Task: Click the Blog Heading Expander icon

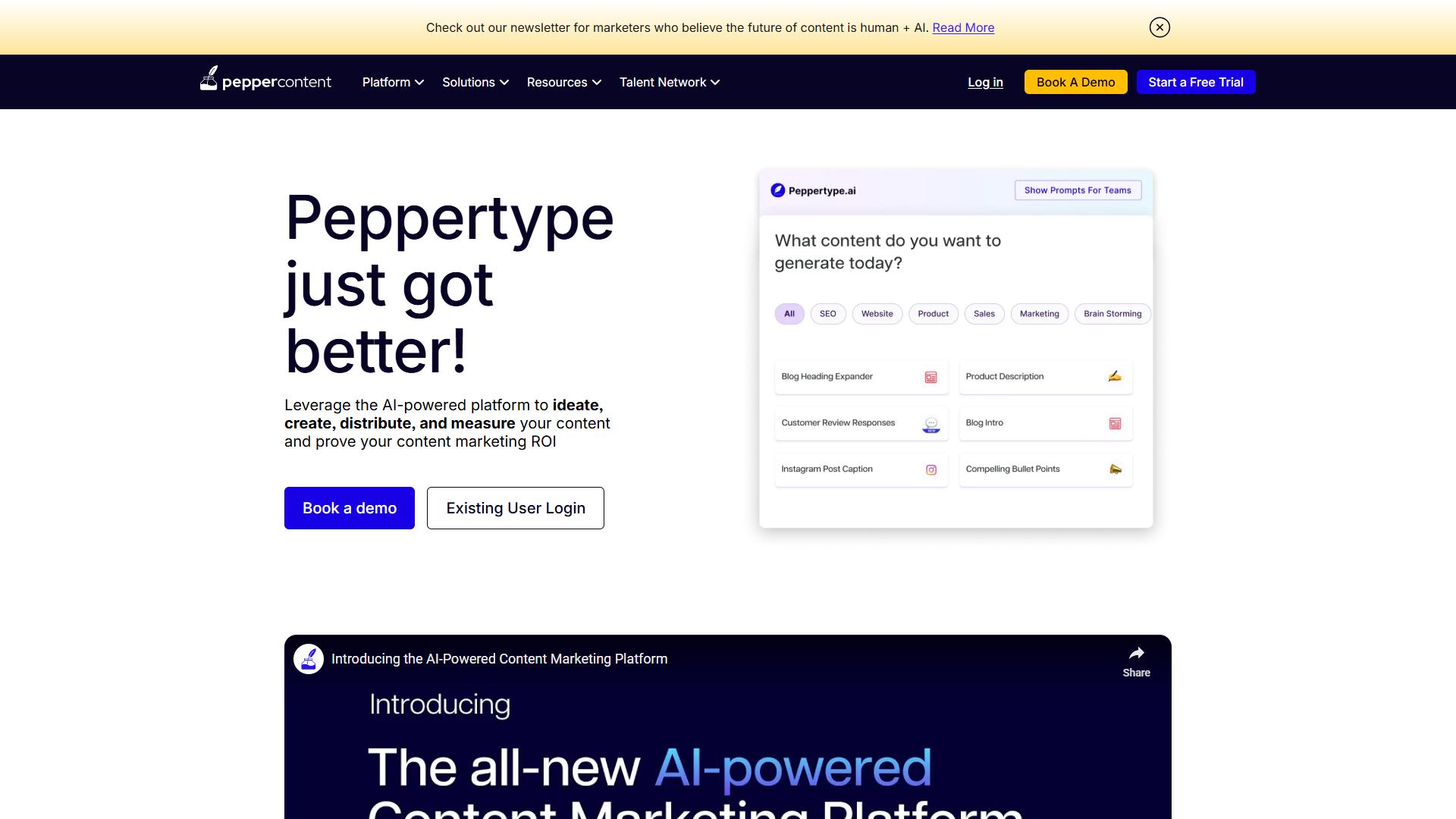Action: pyautogui.click(x=930, y=378)
